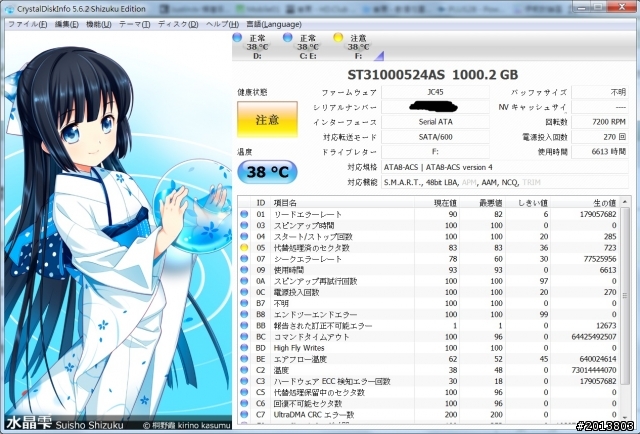Click the raw value 73014444070 in row C2
This screenshot has height=434, width=640.
pos(594,370)
